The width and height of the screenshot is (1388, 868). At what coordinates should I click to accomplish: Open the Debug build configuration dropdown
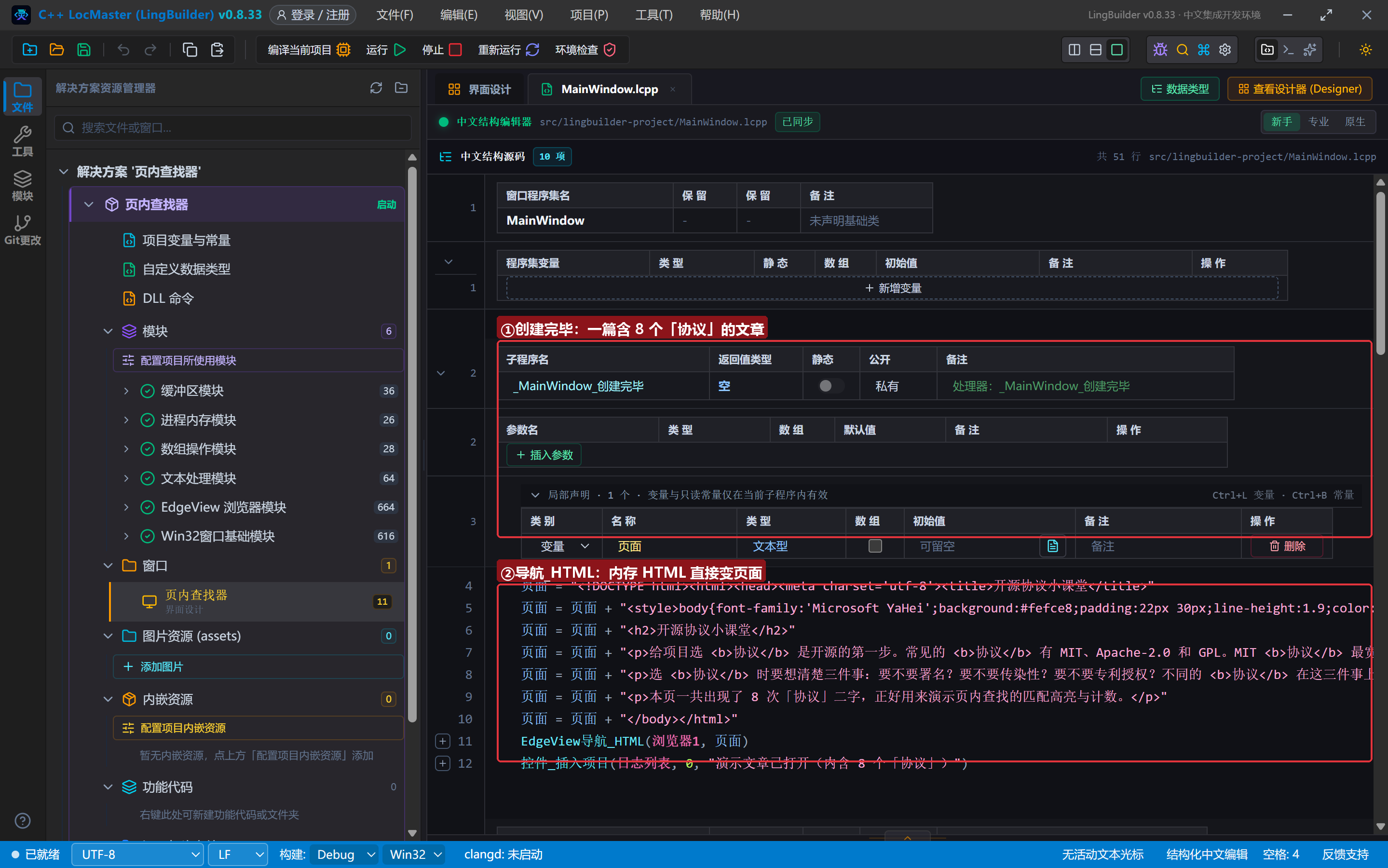(344, 854)
